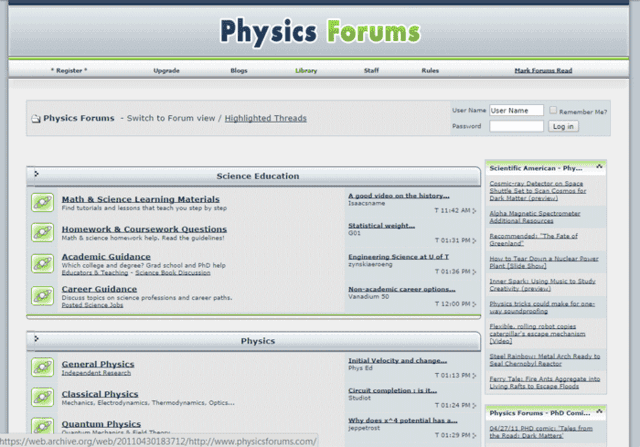The image size is (640, 447).
Task: Open Quantum Physics forum
Action: pyautogui.click(x=101, y=424)
